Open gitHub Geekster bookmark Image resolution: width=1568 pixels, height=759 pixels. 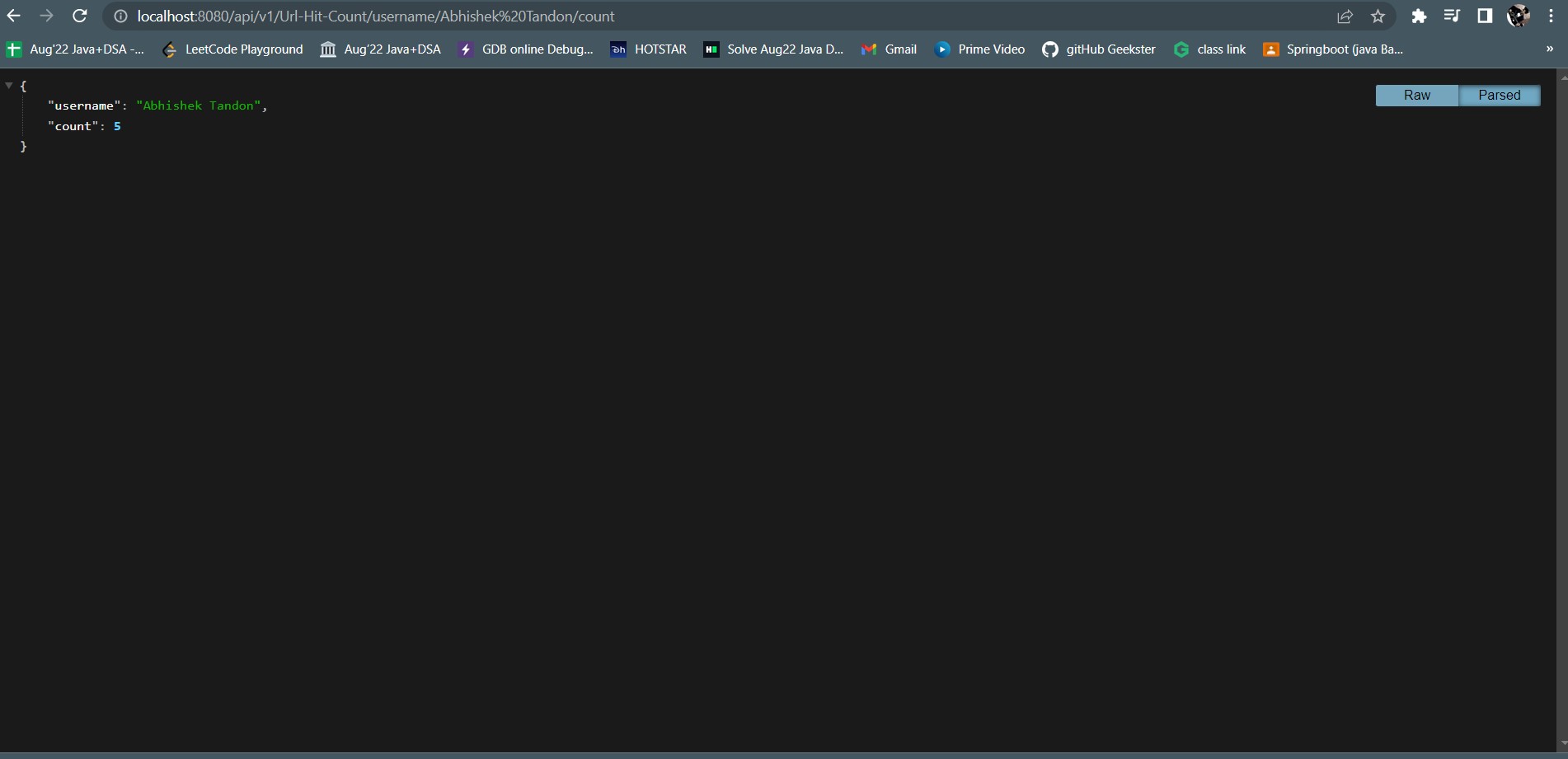1099,49
